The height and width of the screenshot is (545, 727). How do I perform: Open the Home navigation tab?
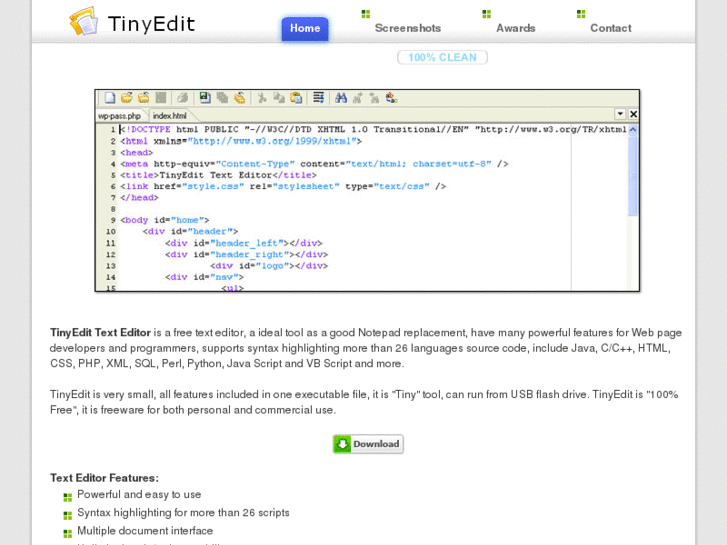point(305,28)
